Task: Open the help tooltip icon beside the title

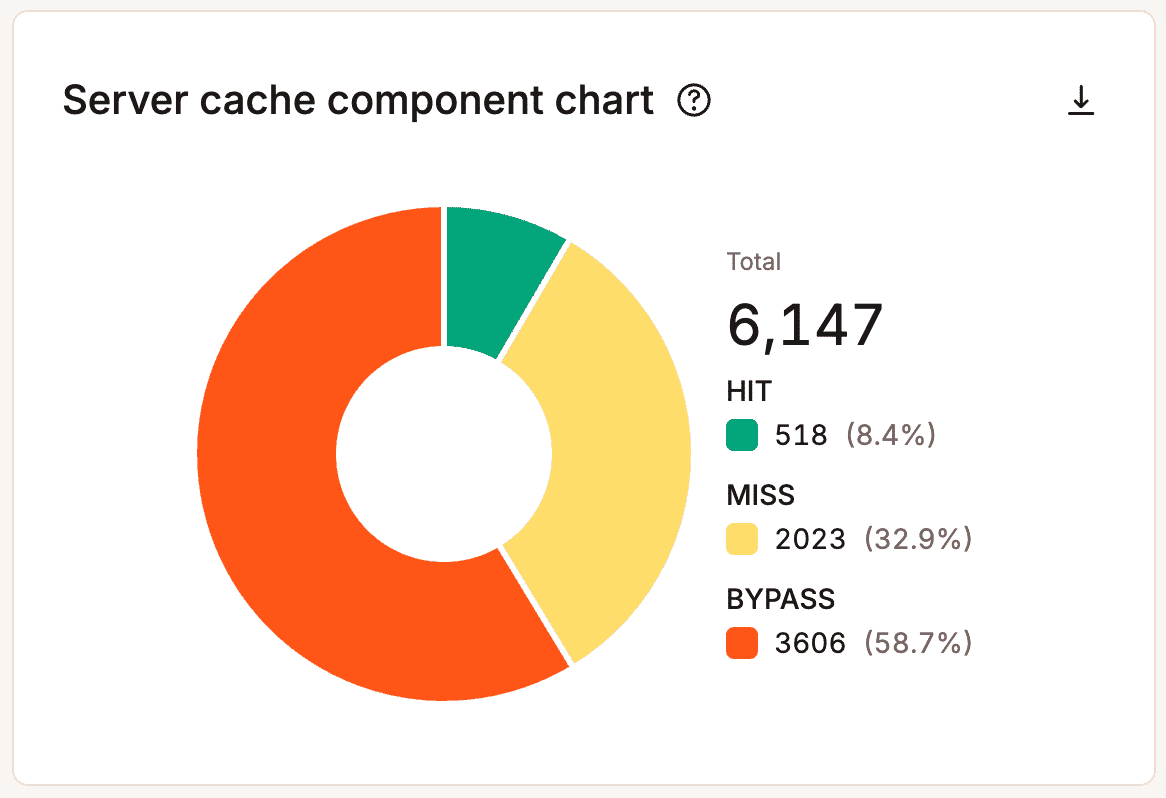Action: [x=693, y=101]
